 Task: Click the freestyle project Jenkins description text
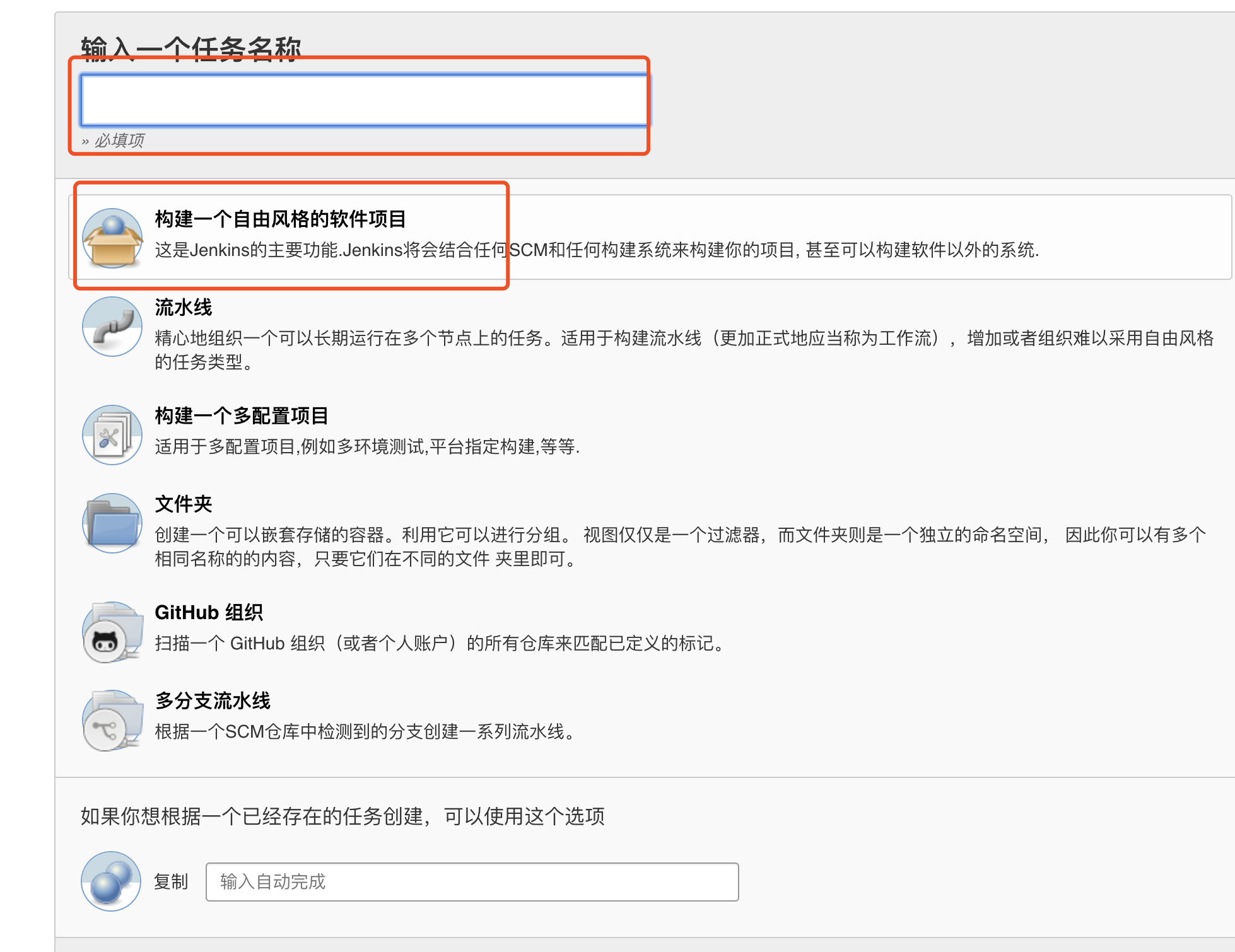click(x=596, y=250)
